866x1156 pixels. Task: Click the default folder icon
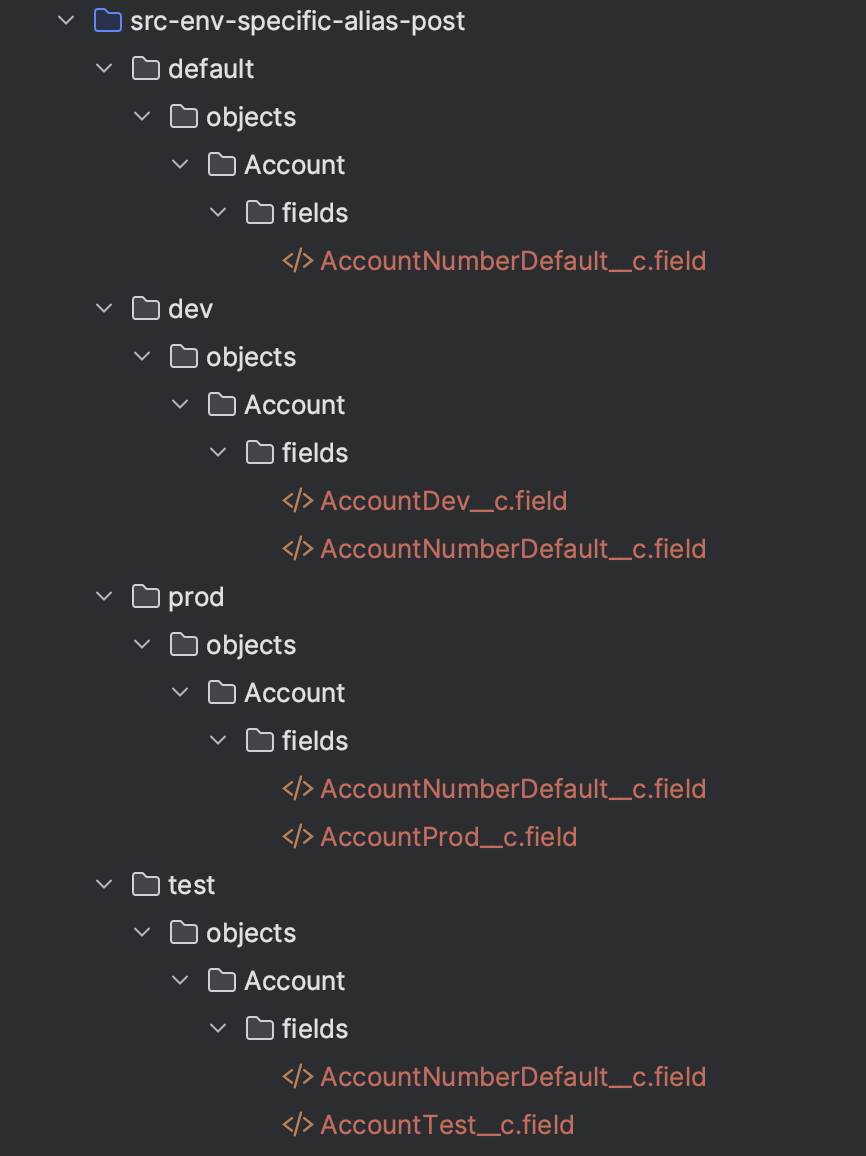(x=146, y=69)
